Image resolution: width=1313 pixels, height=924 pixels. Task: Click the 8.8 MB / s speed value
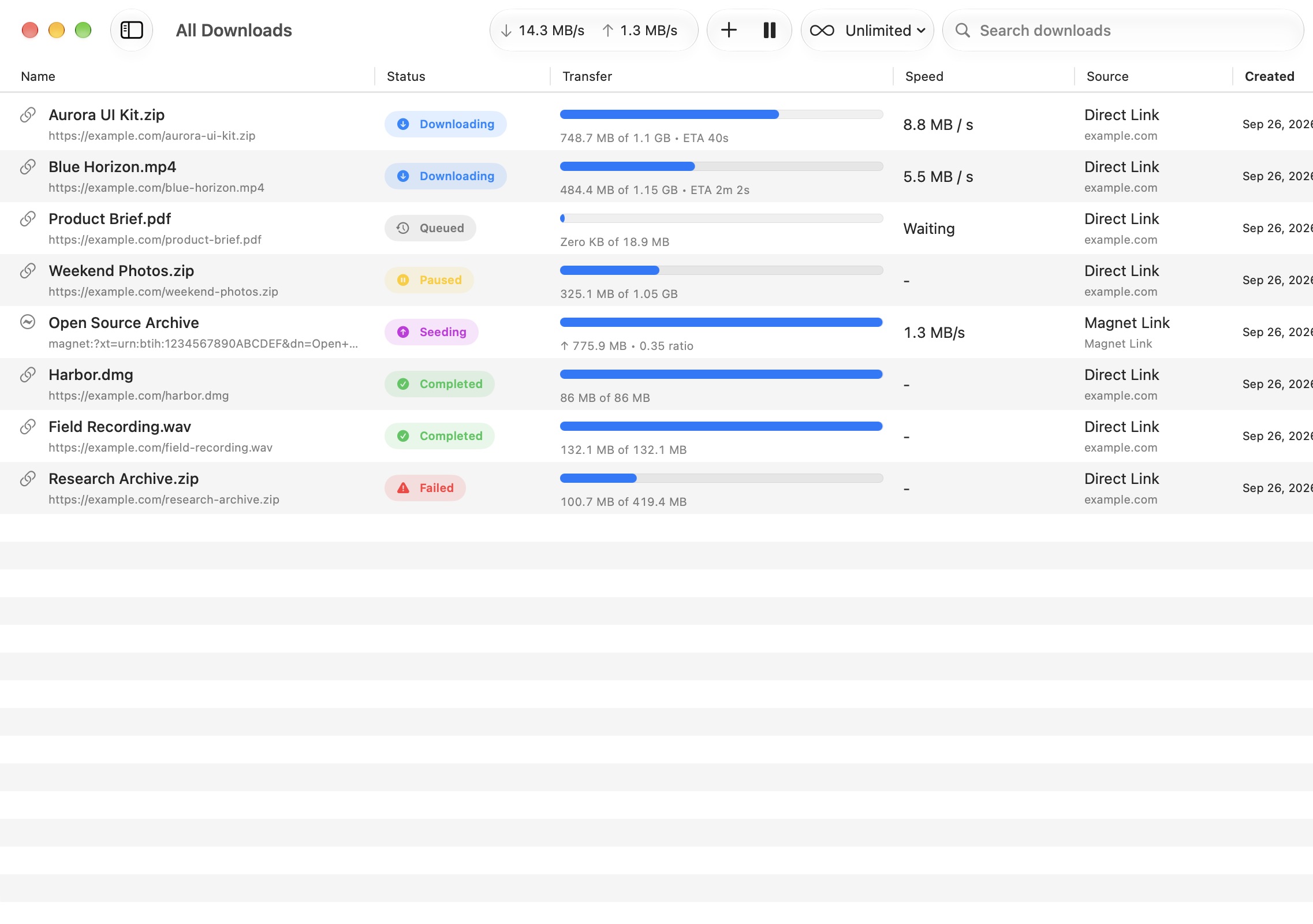(x=938, y=125)
